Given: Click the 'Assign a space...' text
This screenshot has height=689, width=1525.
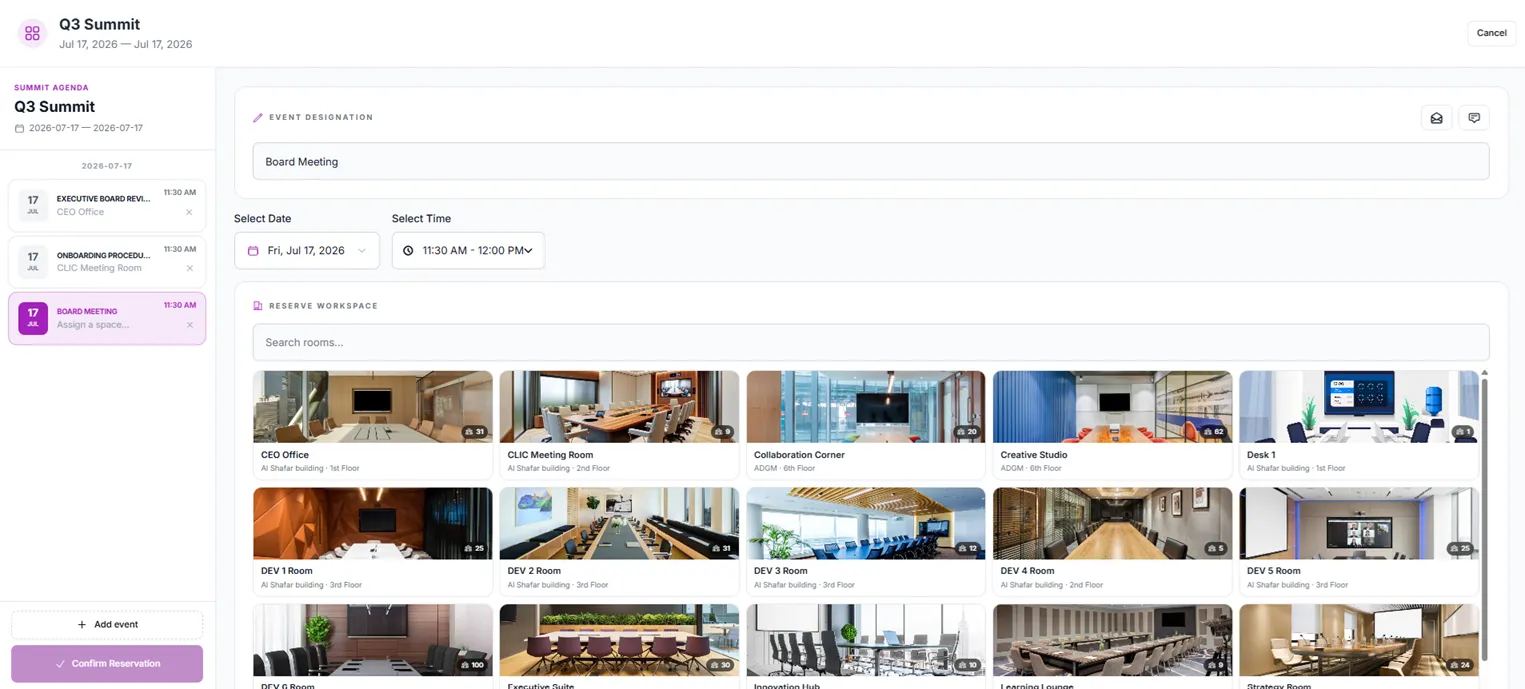Looking at the screenshot, I should pos(93,325).
